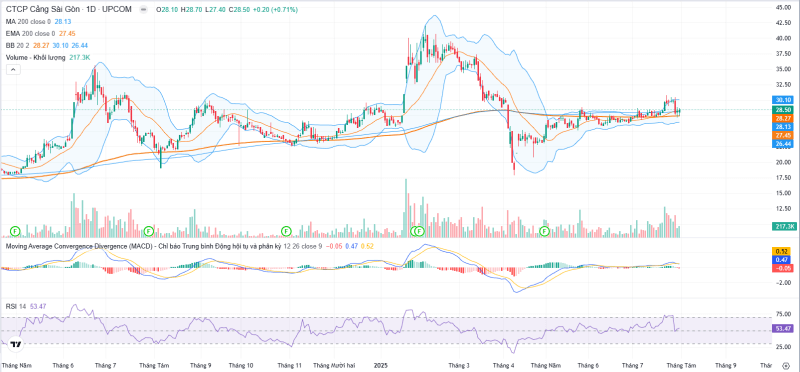
Task: Click the blue 26.44 lower band label on the price axis
Action: [783, 144]
